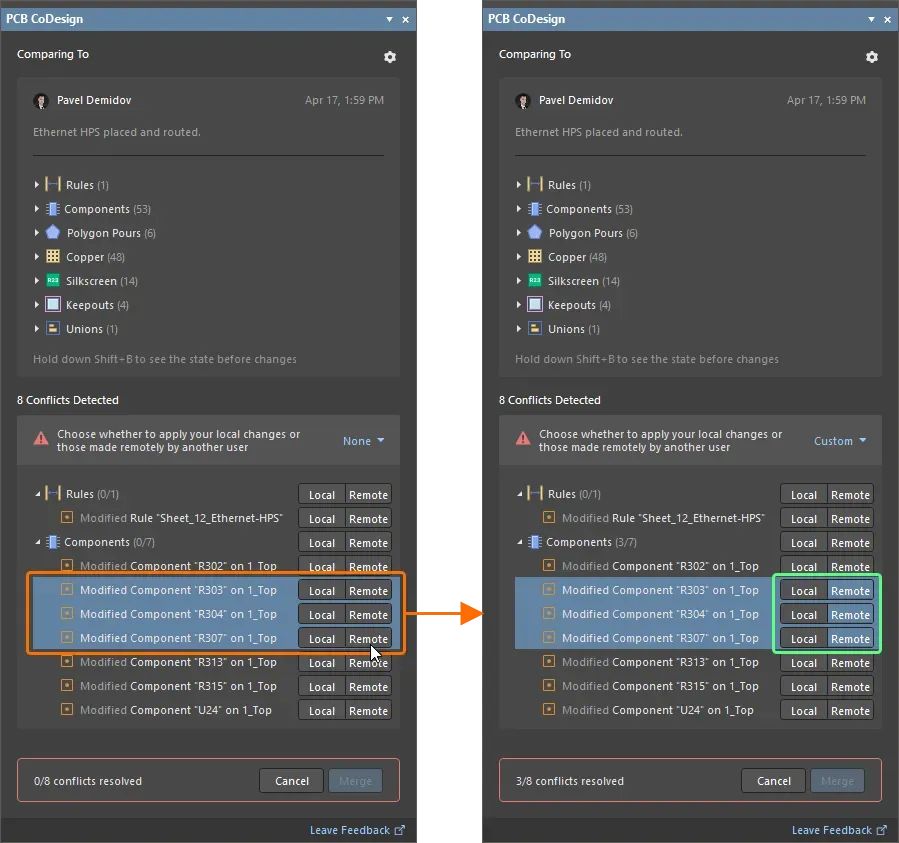Click Unions icon in right panel
Viewport: 899px width, 843px height.
535,329
